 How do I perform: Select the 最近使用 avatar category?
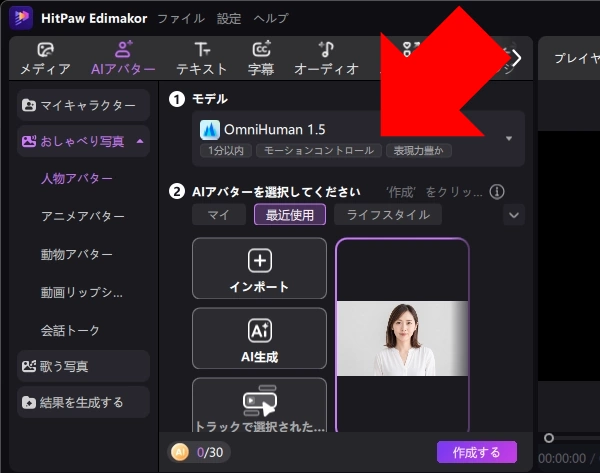click(290, 215)
